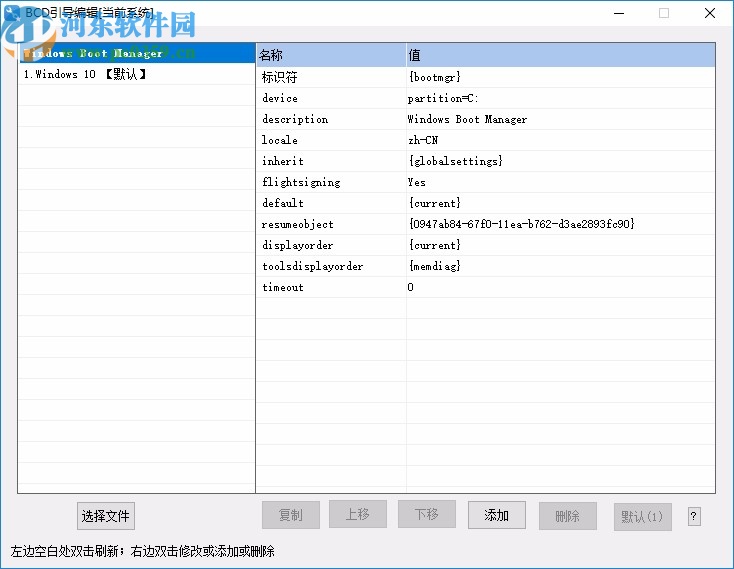734x569 pixels.
Task: Select the displayorder row name
Action: (x=298, y=245)
